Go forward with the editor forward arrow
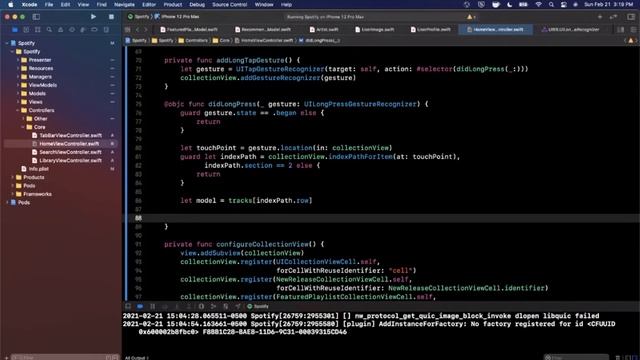 tap(146, 30)
